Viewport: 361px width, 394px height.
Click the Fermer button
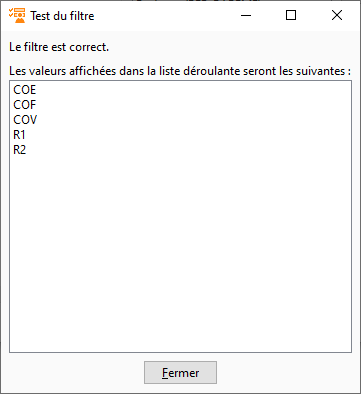(180, 372)
